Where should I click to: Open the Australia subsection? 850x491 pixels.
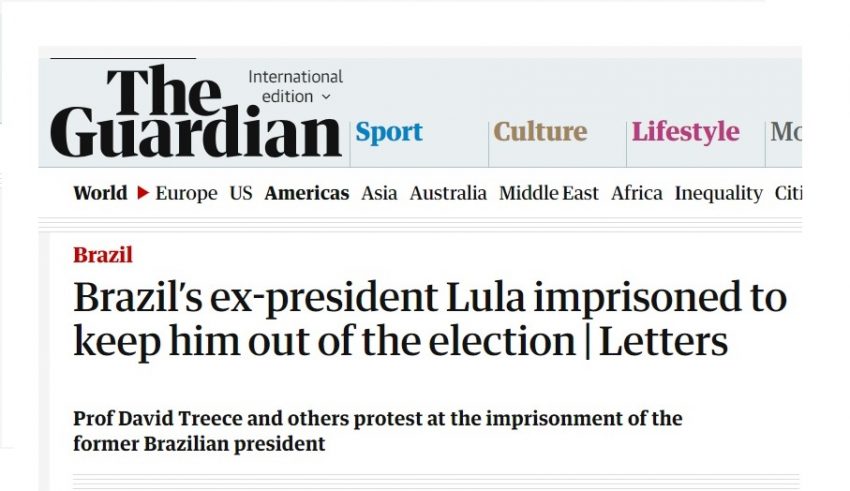pos(448,193)
